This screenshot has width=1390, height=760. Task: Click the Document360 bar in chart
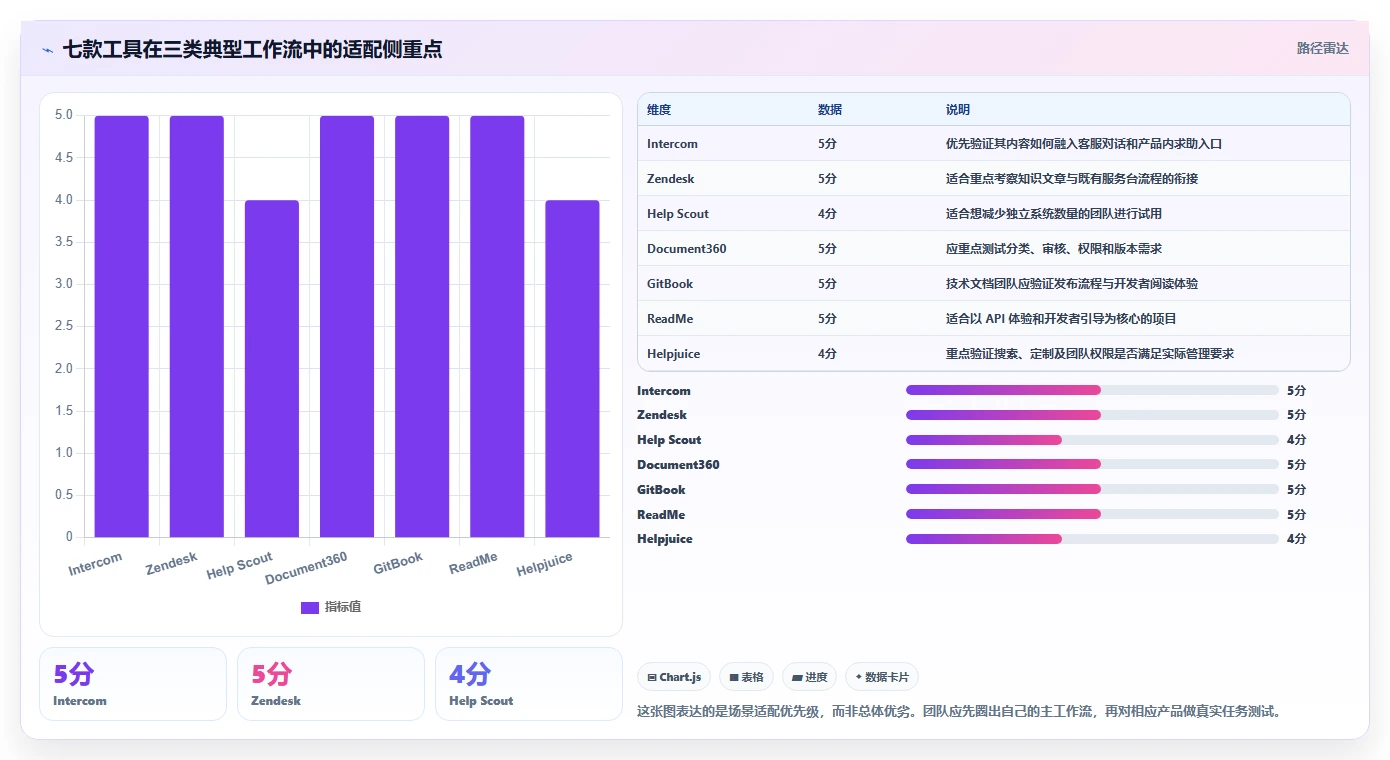pyautogui.click(x=347, y=326)
